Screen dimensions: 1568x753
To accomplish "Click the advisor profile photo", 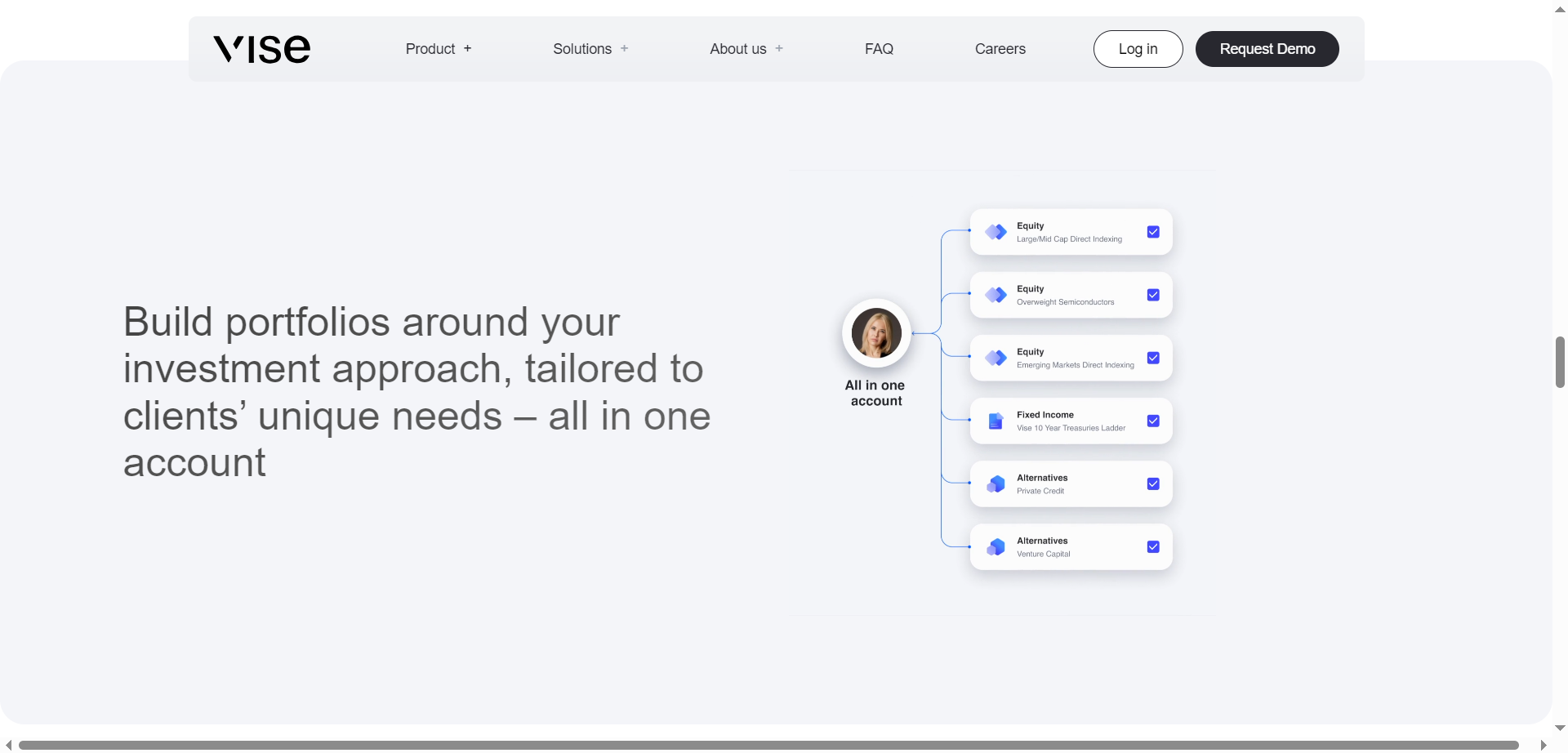I will 875,332.
